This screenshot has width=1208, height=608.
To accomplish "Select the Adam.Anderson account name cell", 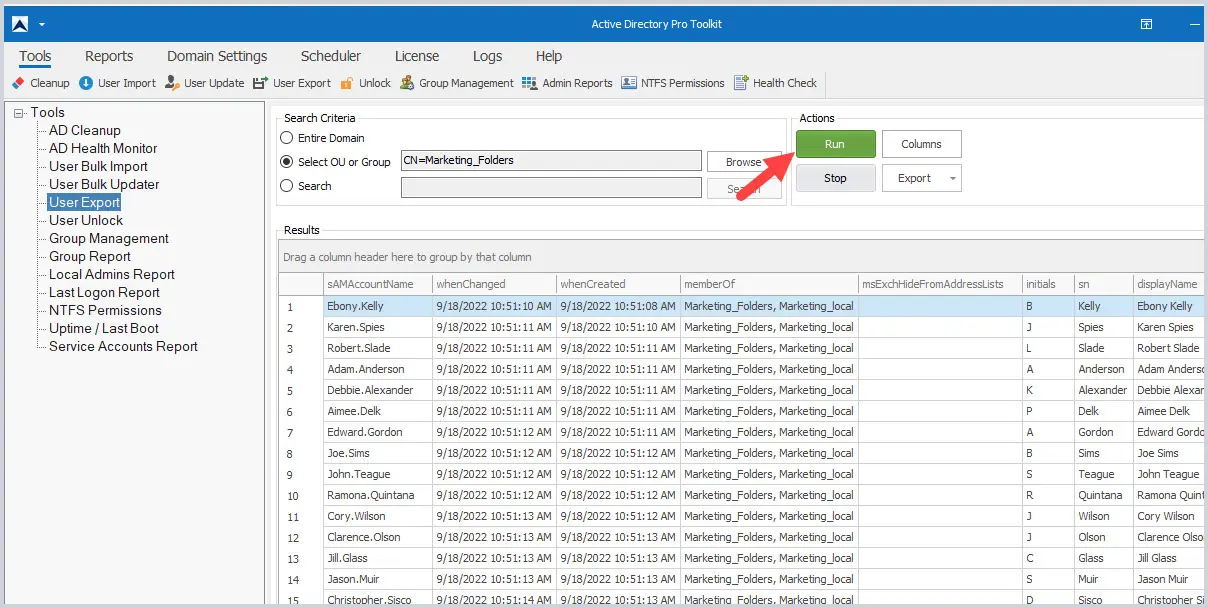I will [x=377, y=369].
